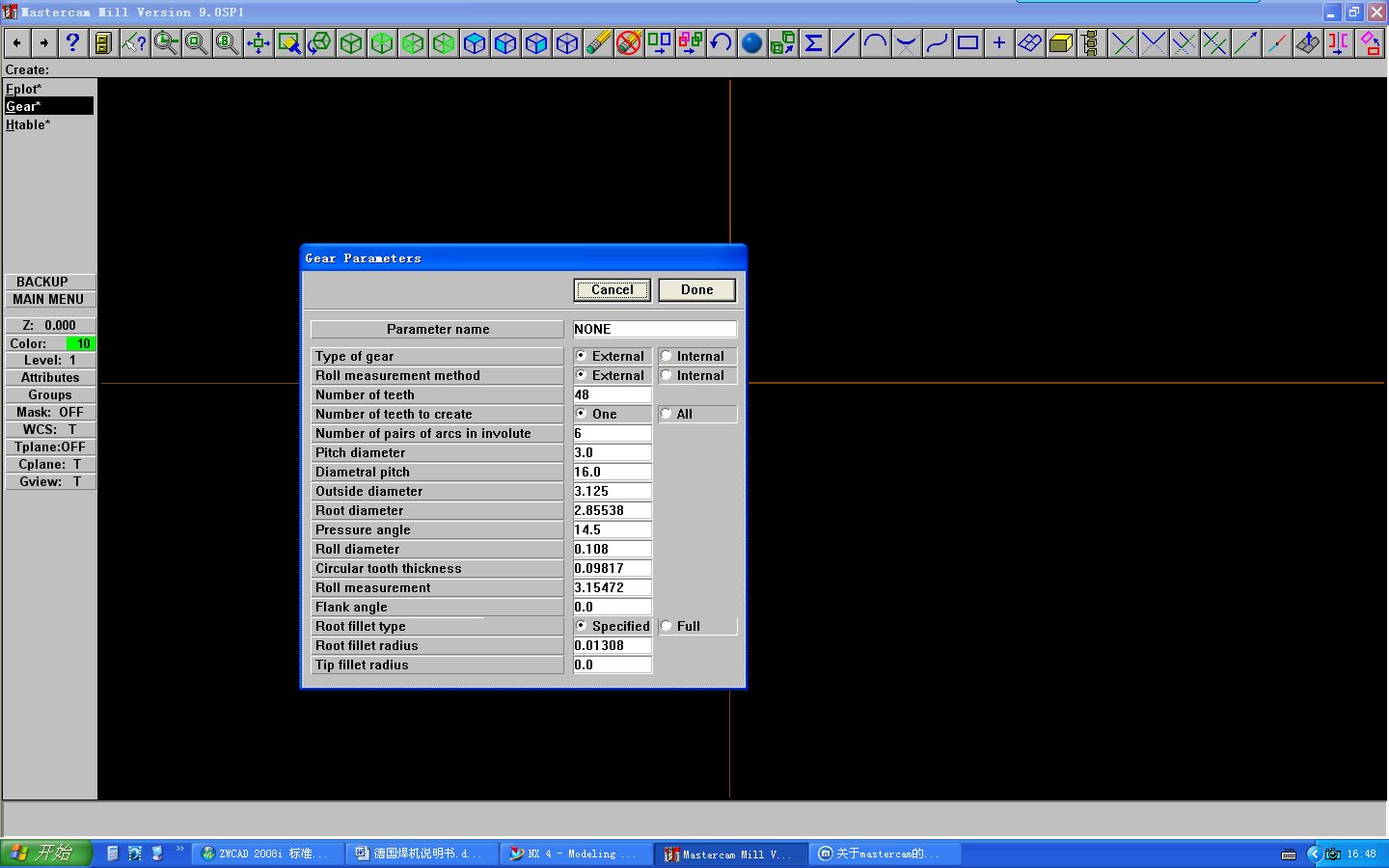The image size is (1389, 868).
Task: Choose Gear from the Create menu
Action: tap(49, 106)
